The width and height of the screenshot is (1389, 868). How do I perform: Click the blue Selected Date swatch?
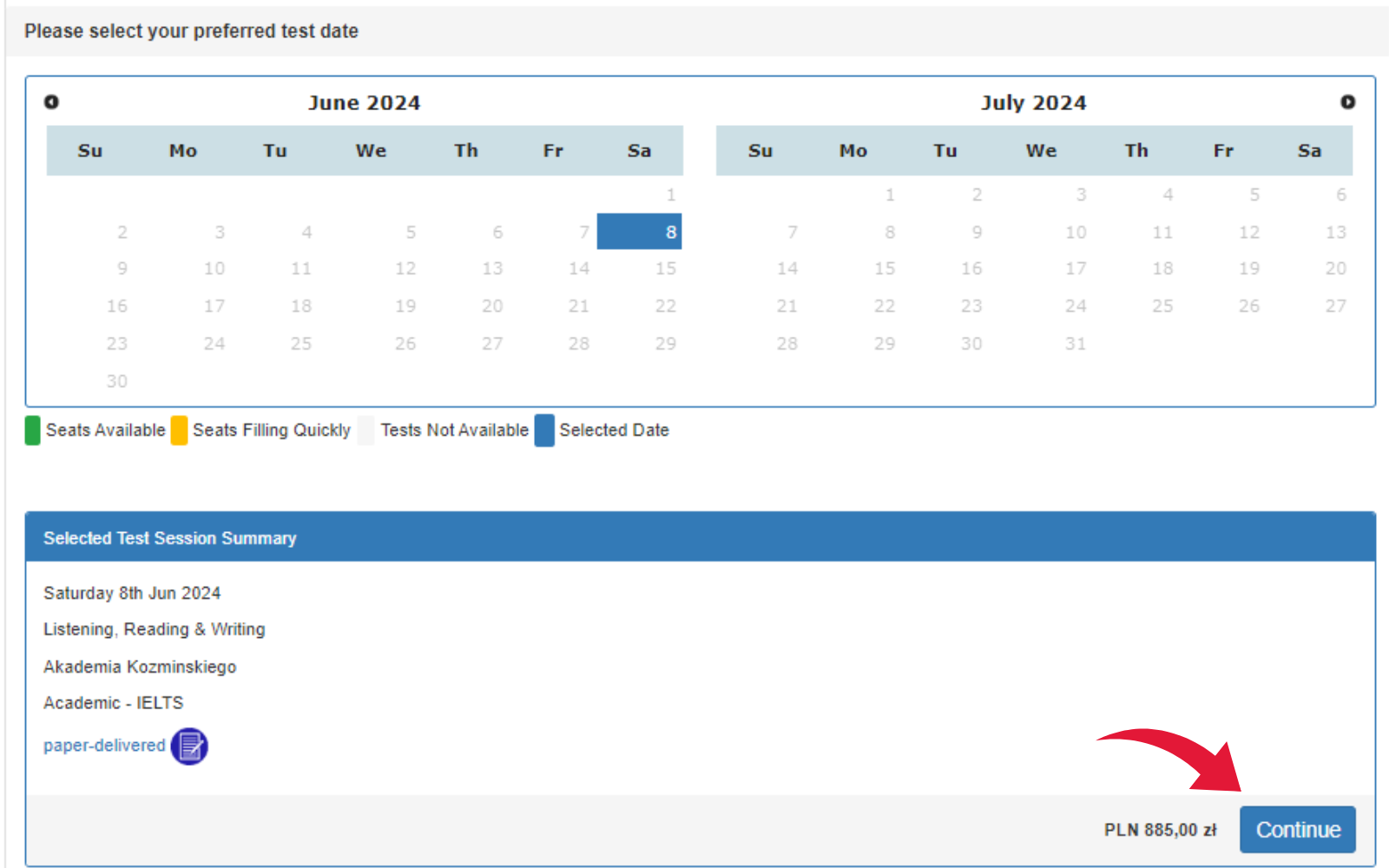pos(544,431)
